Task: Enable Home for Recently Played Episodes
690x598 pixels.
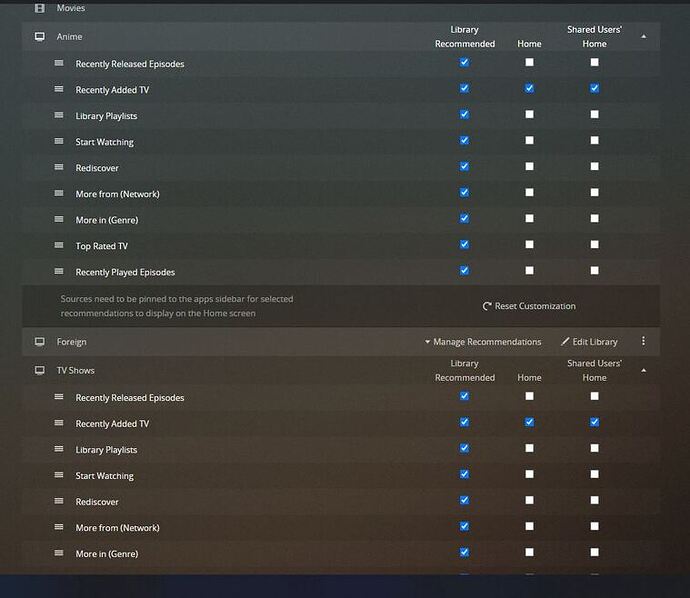Action: coord(529,271)
